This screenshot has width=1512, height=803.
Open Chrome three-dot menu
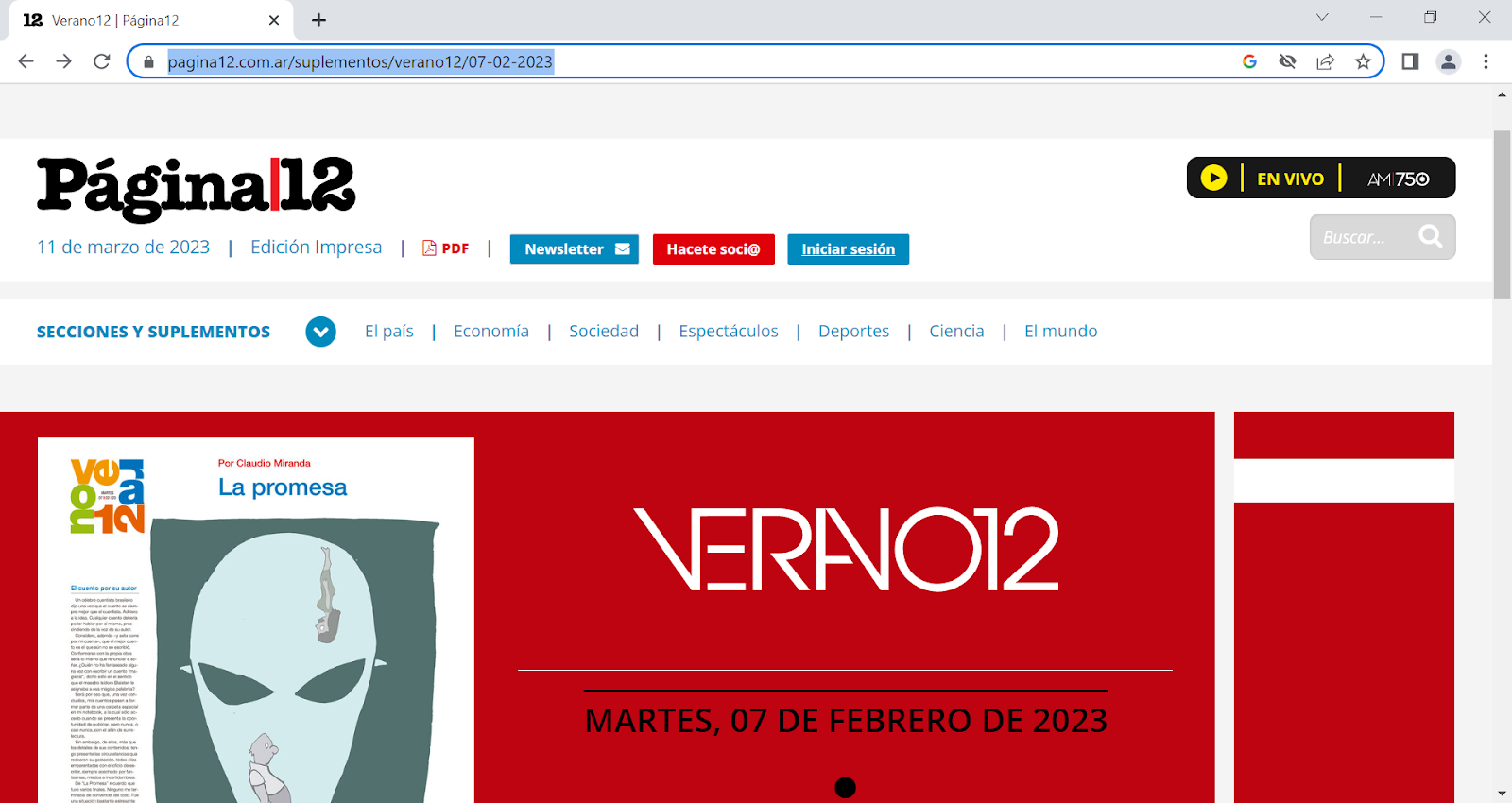point(1486,61)
